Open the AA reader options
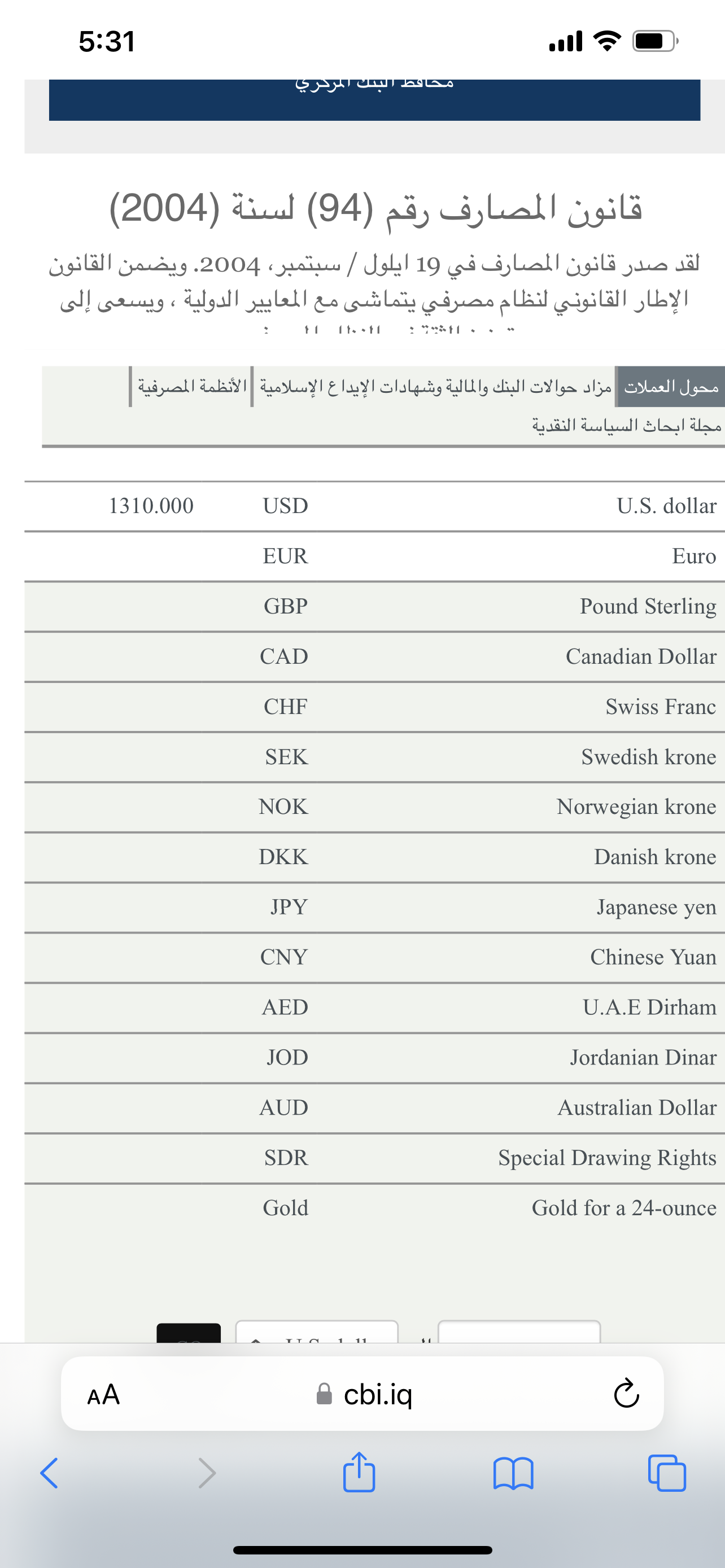 [x=103, y=1395]
